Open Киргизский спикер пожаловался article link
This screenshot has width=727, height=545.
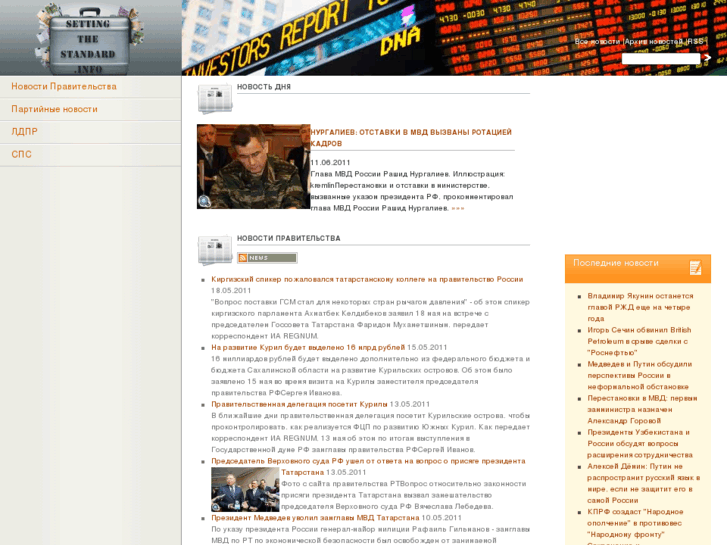[x=367, y=279]
